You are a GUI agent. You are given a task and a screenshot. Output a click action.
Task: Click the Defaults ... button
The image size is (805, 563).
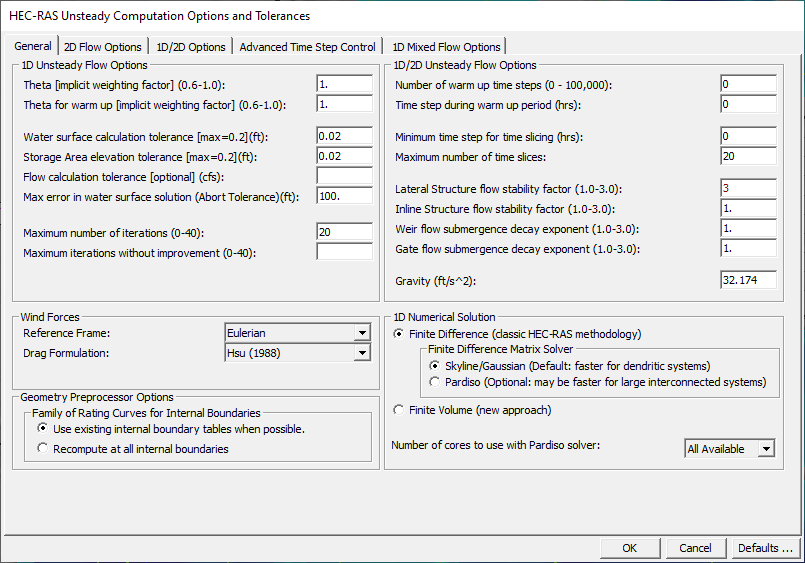click(x=765, y=548)
